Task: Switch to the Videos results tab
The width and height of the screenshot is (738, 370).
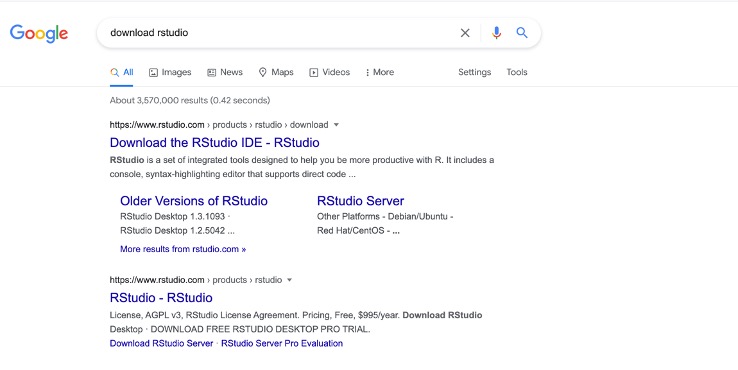Action: pos(329,72)
